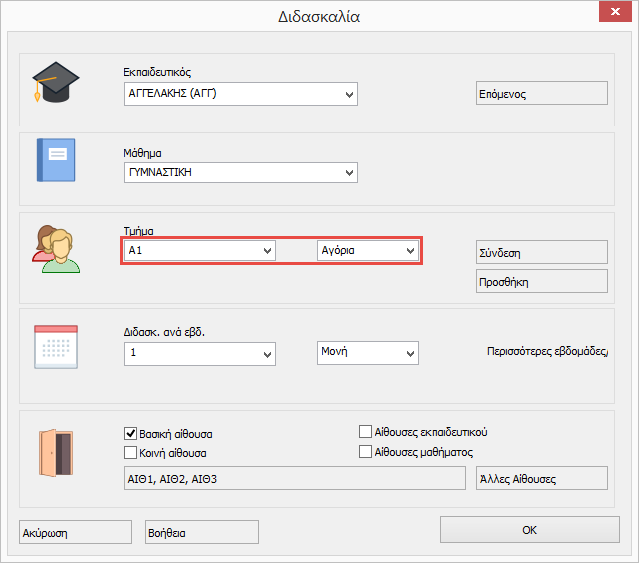639x563 pixels.
Task: Uncheck the Βασική αίθουσα checkbox
Action: pos(130,434)
